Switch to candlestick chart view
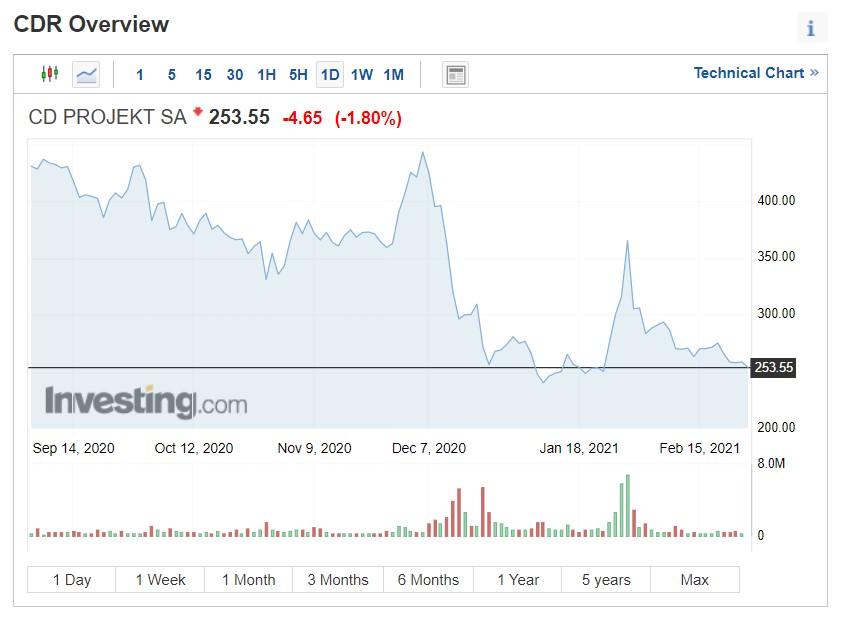 (50, 74)
